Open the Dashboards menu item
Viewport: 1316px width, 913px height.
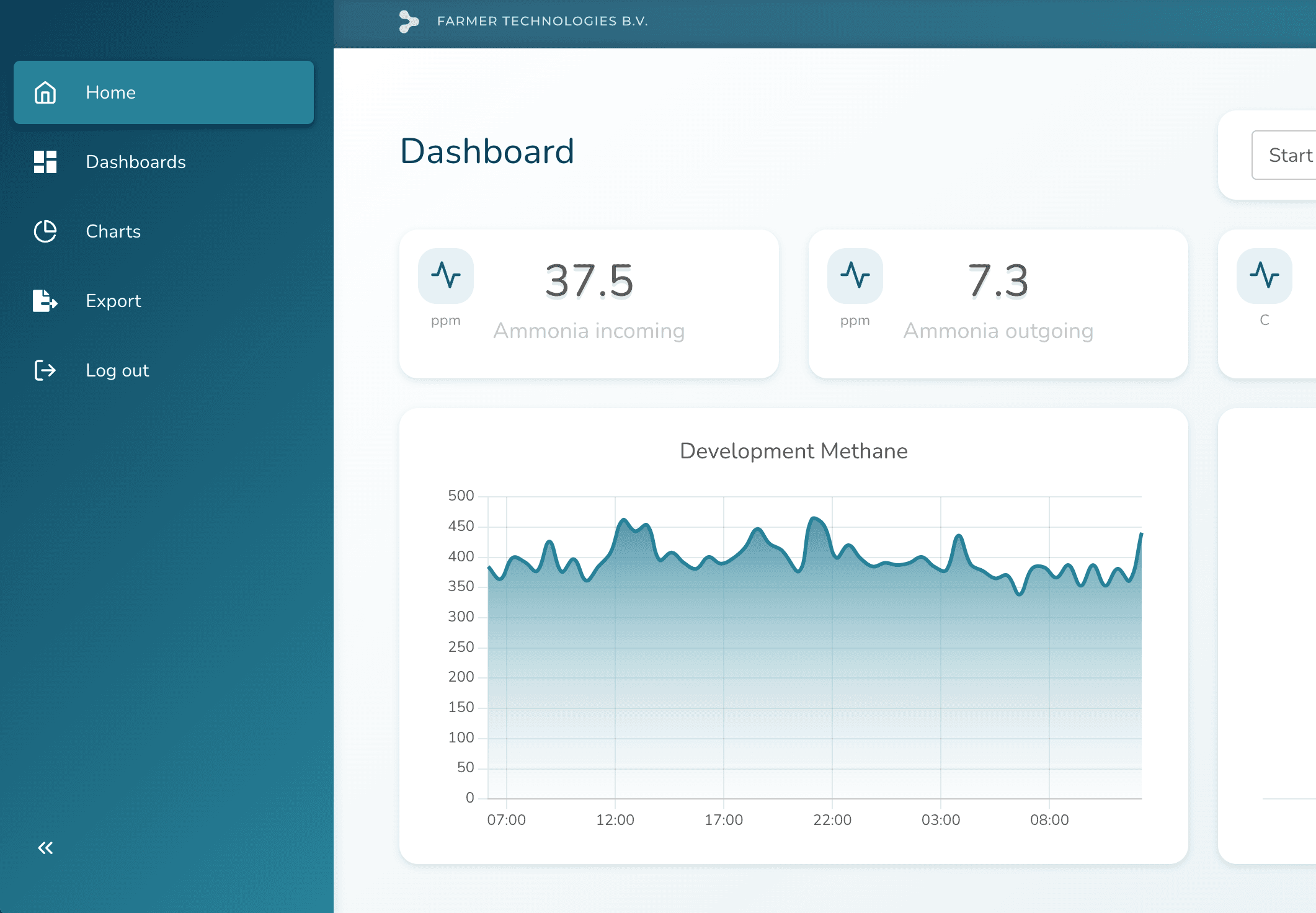(164, 162)
